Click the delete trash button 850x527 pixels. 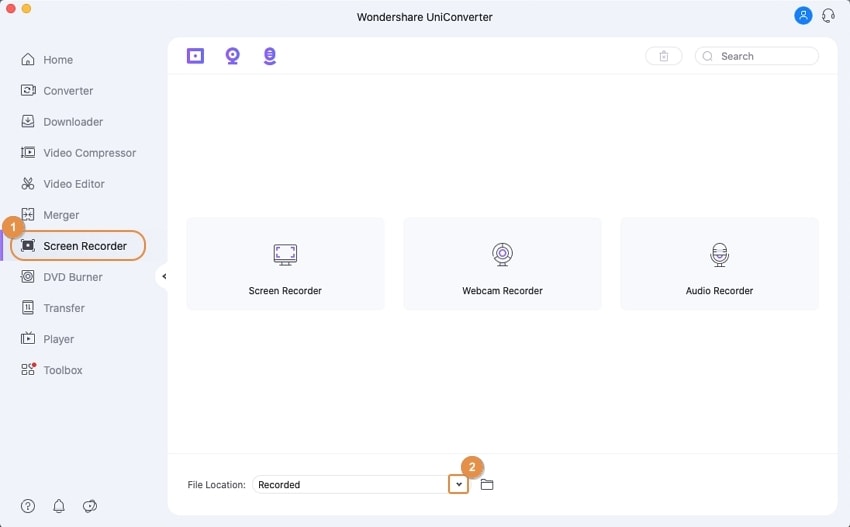pos(664,56)
